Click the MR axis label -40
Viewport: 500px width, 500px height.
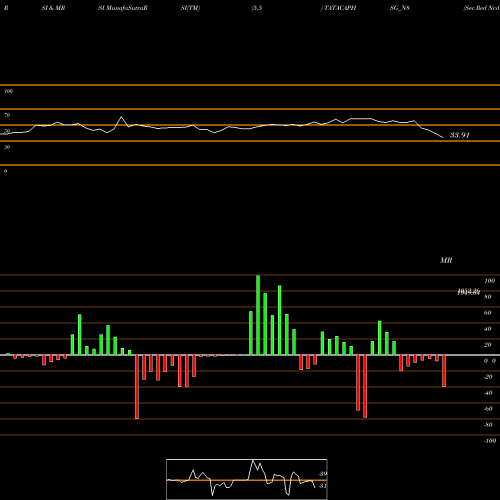488,393
